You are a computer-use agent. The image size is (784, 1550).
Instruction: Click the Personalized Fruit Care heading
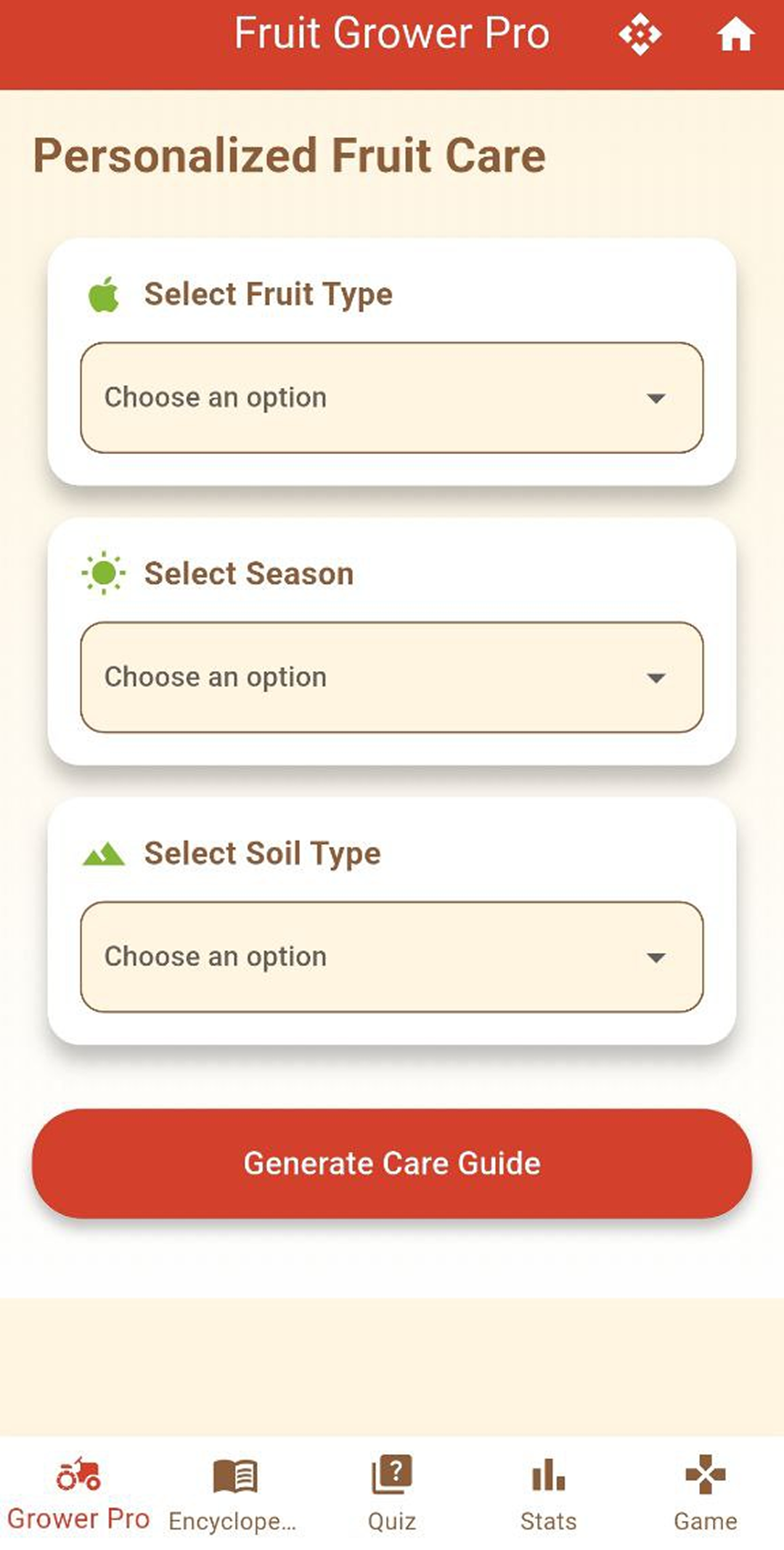point(290,155)
